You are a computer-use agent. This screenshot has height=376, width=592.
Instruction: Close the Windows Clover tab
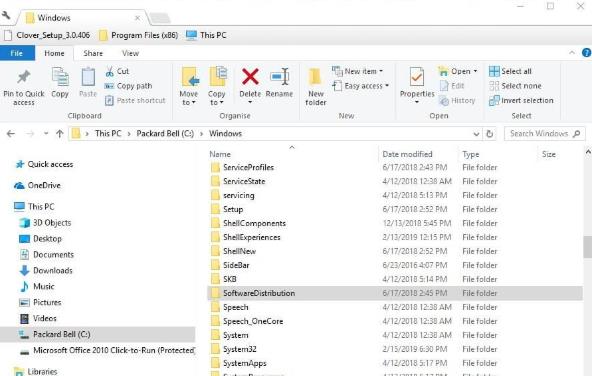[137, 18]
